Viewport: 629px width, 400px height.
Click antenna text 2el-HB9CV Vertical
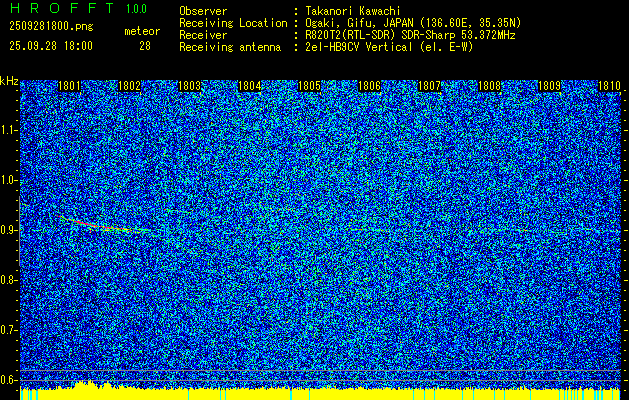359,47
